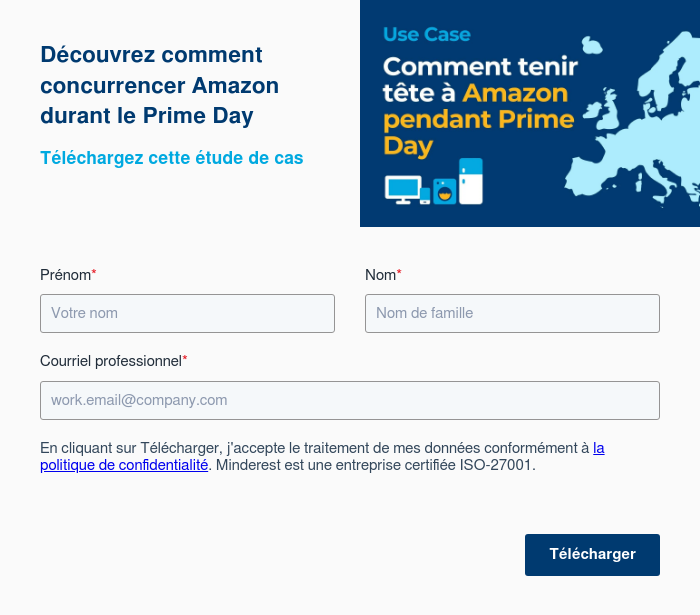Open the politique de confidentialité link

pyautogui.click(x=124, y=465)
